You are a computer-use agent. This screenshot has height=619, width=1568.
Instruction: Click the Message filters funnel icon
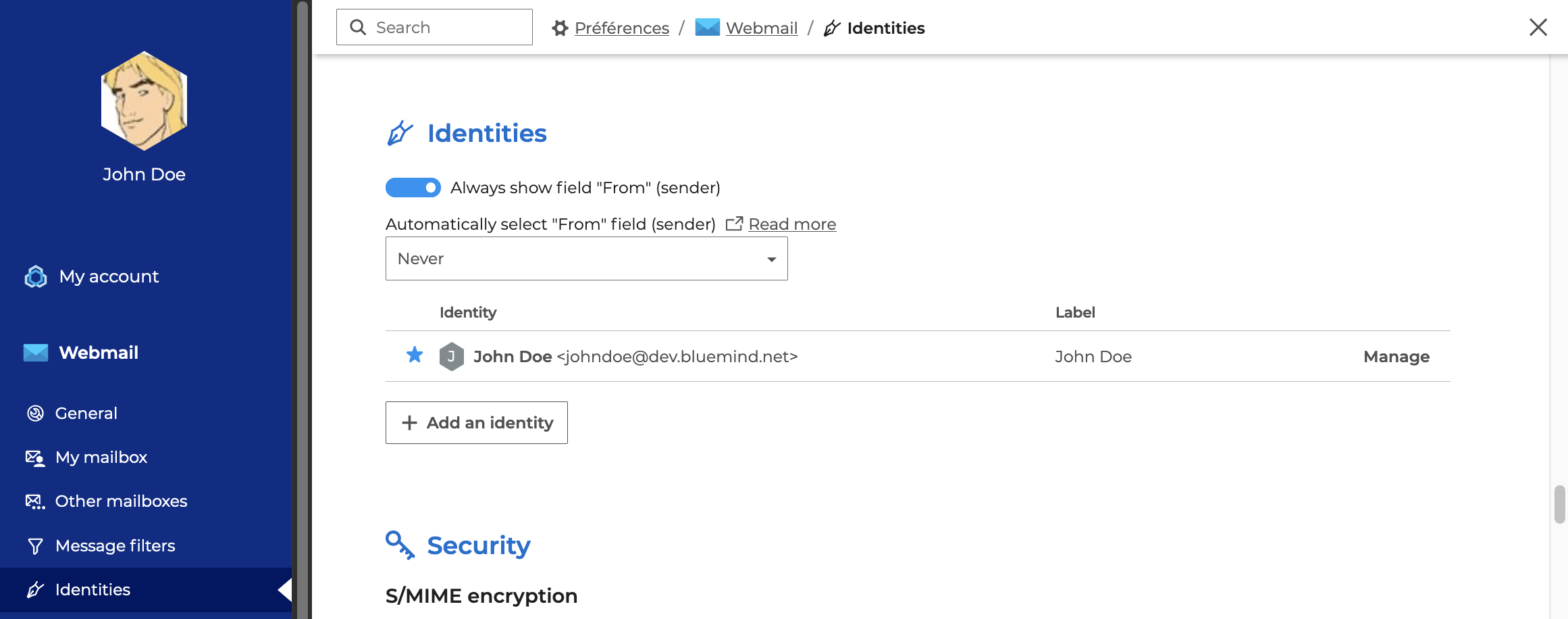pyautogui.click(x=35, y=546)
